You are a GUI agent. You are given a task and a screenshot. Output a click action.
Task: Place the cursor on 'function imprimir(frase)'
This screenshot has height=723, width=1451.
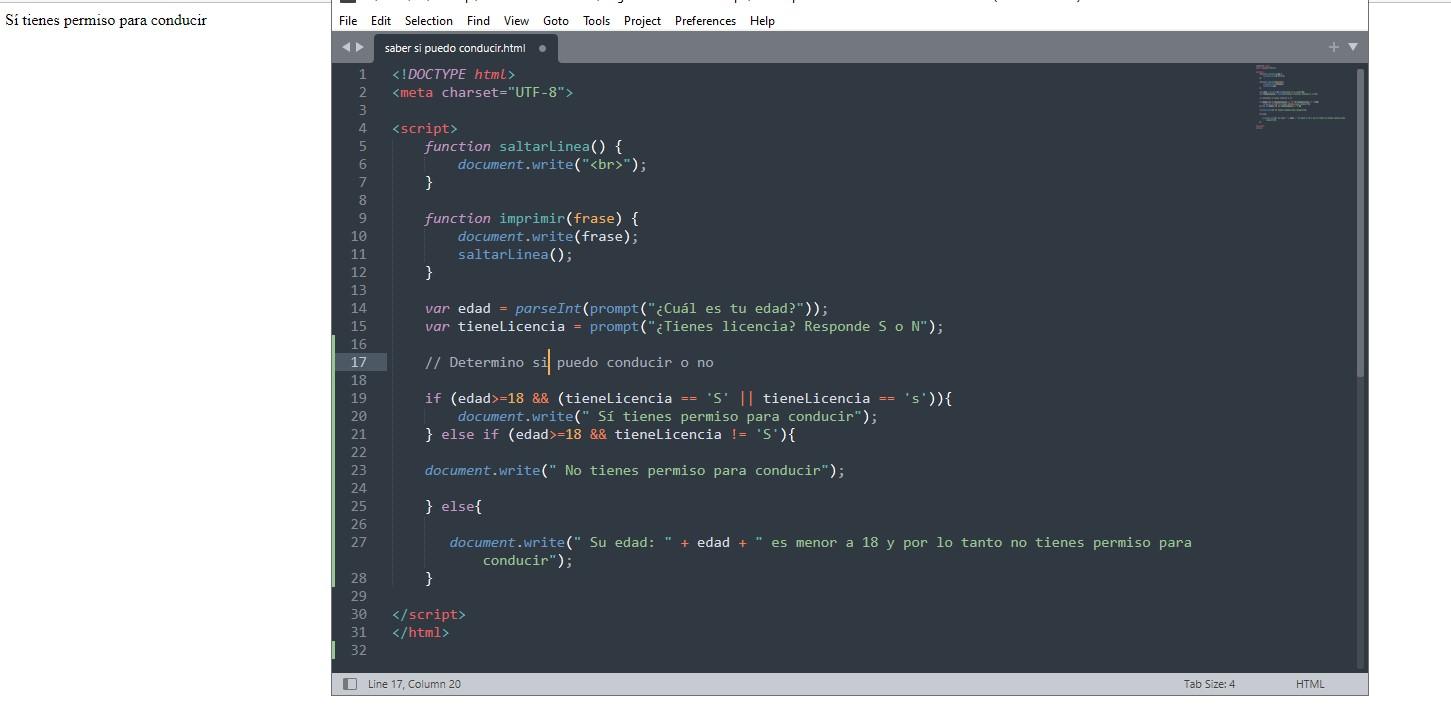tap(531, 218)
